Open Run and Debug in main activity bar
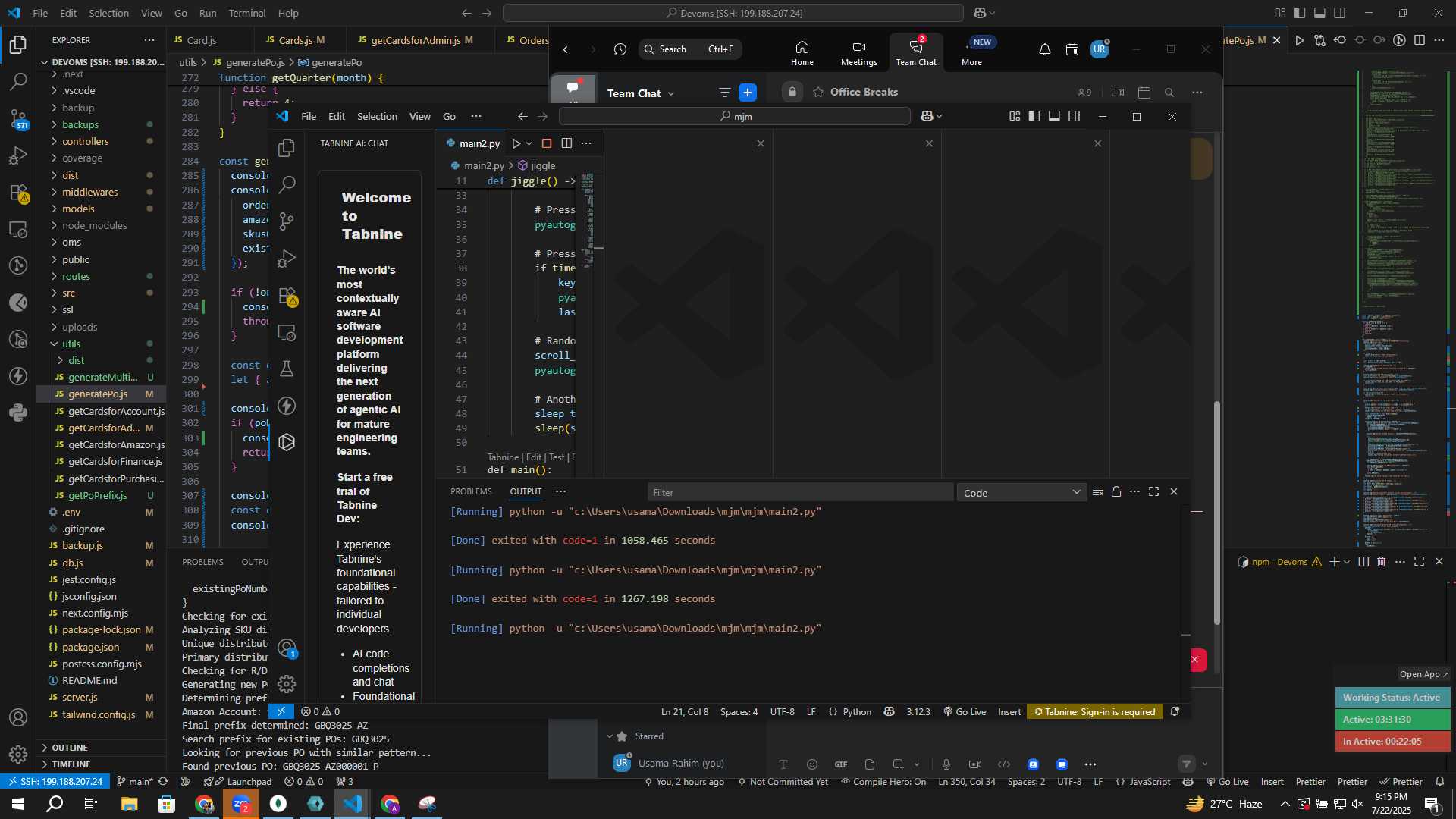This screenshot has width=1456, height=819. pos(18,155)
